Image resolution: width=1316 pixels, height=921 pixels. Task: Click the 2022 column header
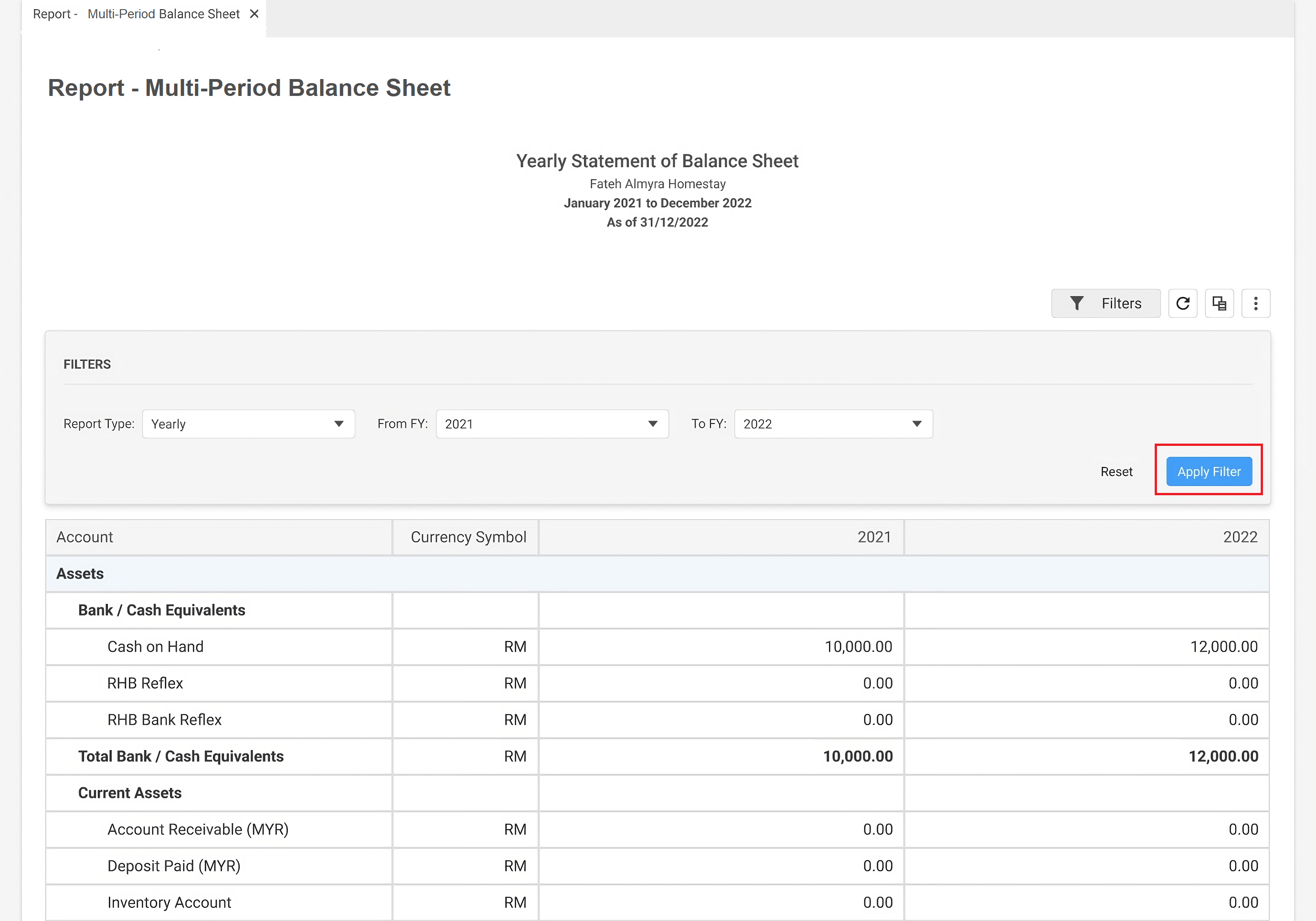pyautogui.click(x=1087, y=537)
